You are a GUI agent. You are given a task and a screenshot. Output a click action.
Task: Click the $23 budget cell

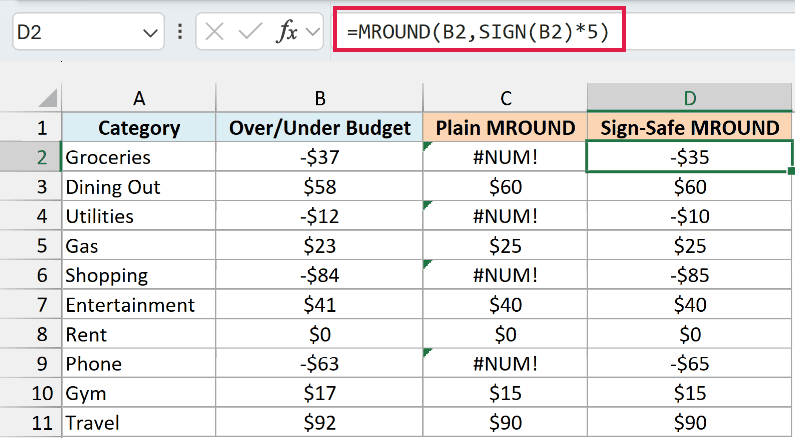[x=319, y=246]
